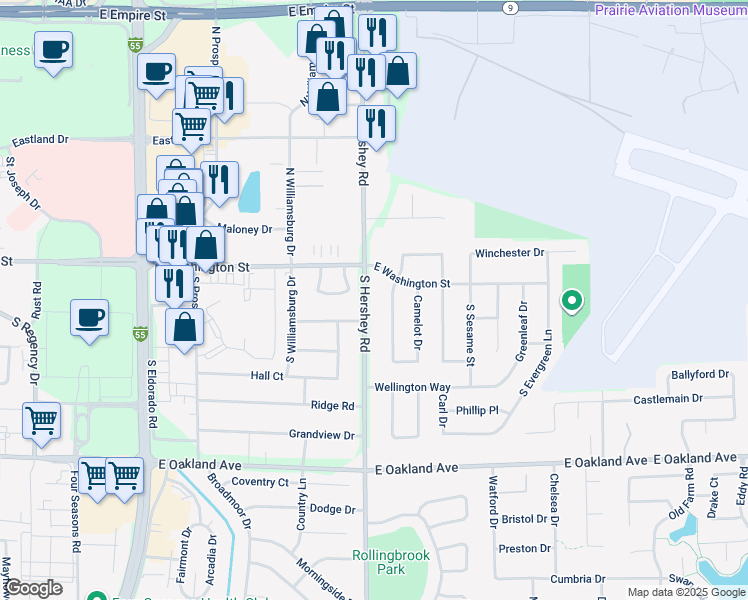
Task: Click the Coventry Ct street label
Action: (x=260, y=482)
